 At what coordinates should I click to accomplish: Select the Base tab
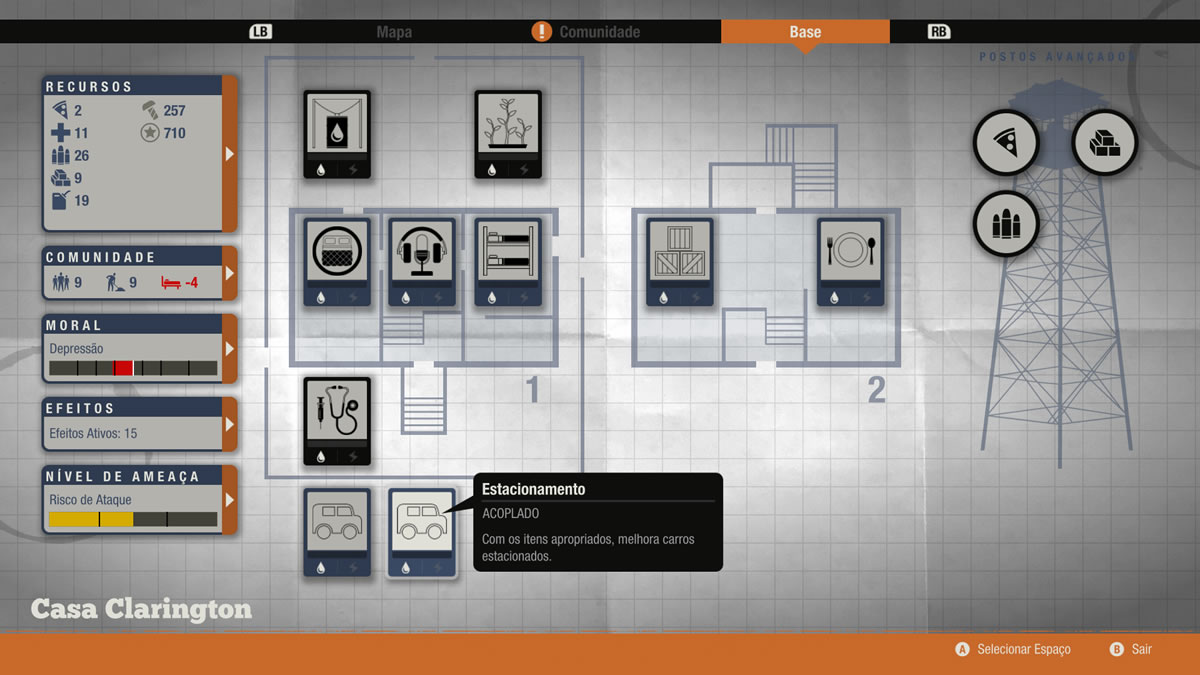[x=805, y=32]
